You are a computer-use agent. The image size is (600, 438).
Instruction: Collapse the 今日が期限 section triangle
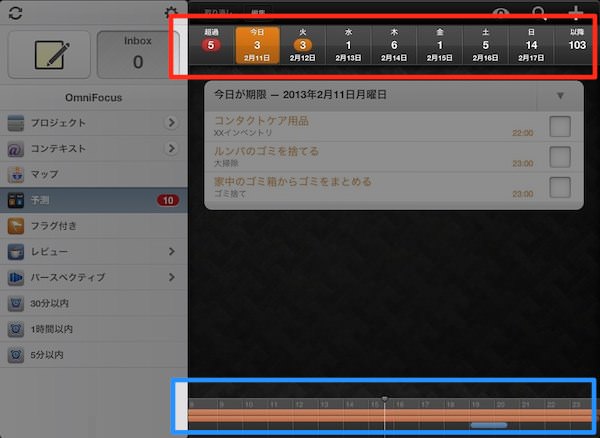pos(560,96)
